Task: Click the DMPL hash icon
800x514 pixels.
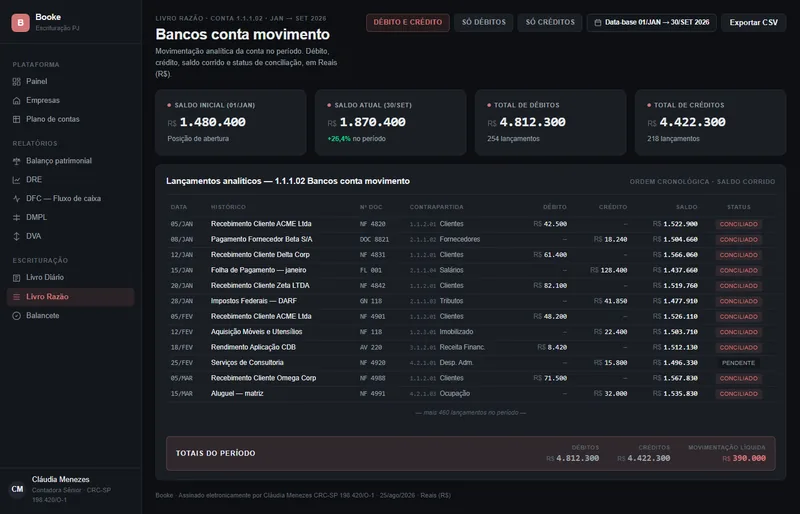Action: pos(16,217)
